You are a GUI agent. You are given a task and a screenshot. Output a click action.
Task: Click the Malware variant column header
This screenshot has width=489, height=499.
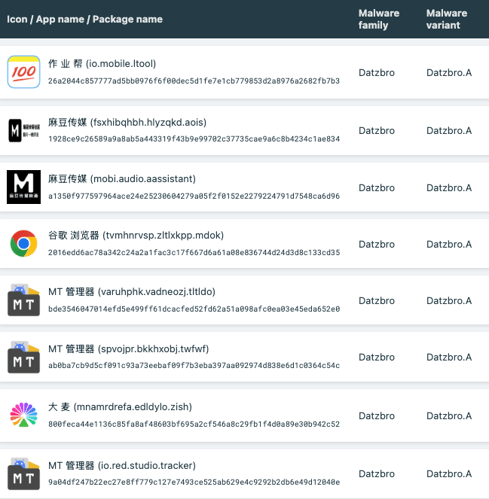(x=446, y=19)
